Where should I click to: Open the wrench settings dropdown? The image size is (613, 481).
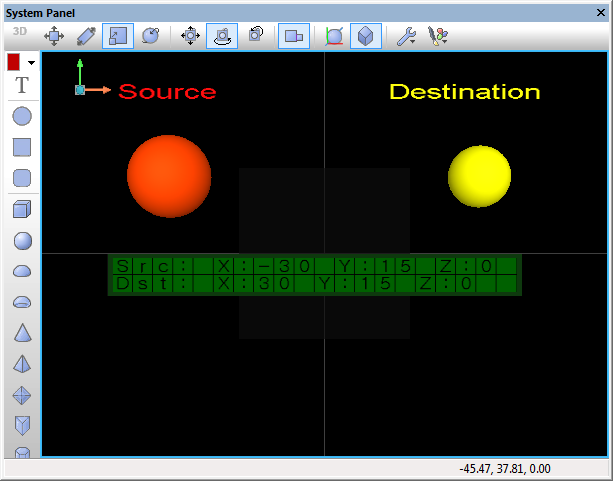[x=407, y=36]
